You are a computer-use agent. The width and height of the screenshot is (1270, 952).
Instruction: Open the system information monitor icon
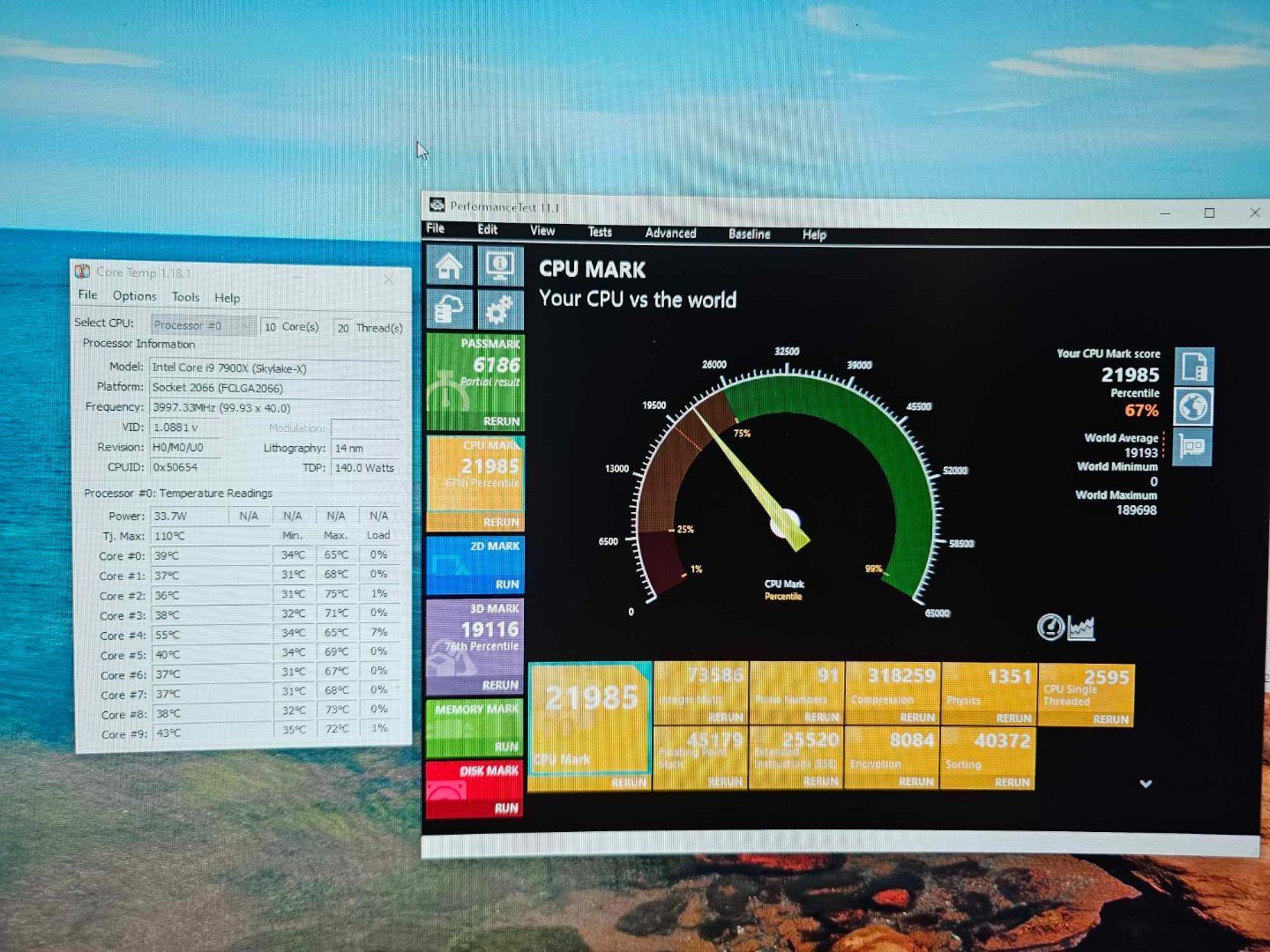click(x=500, y=265)
